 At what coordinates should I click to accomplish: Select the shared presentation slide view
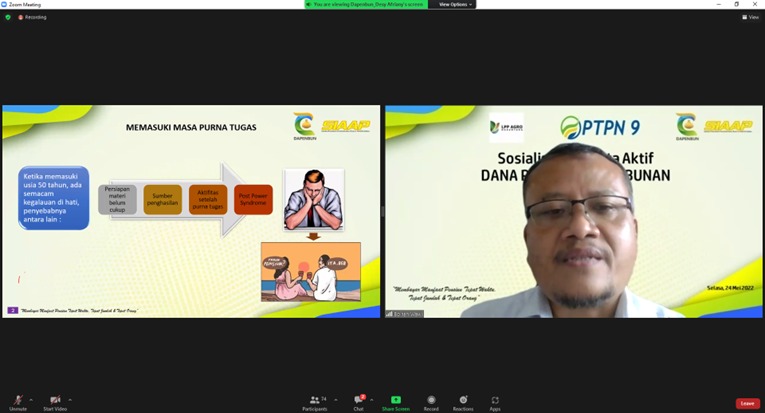191,211
